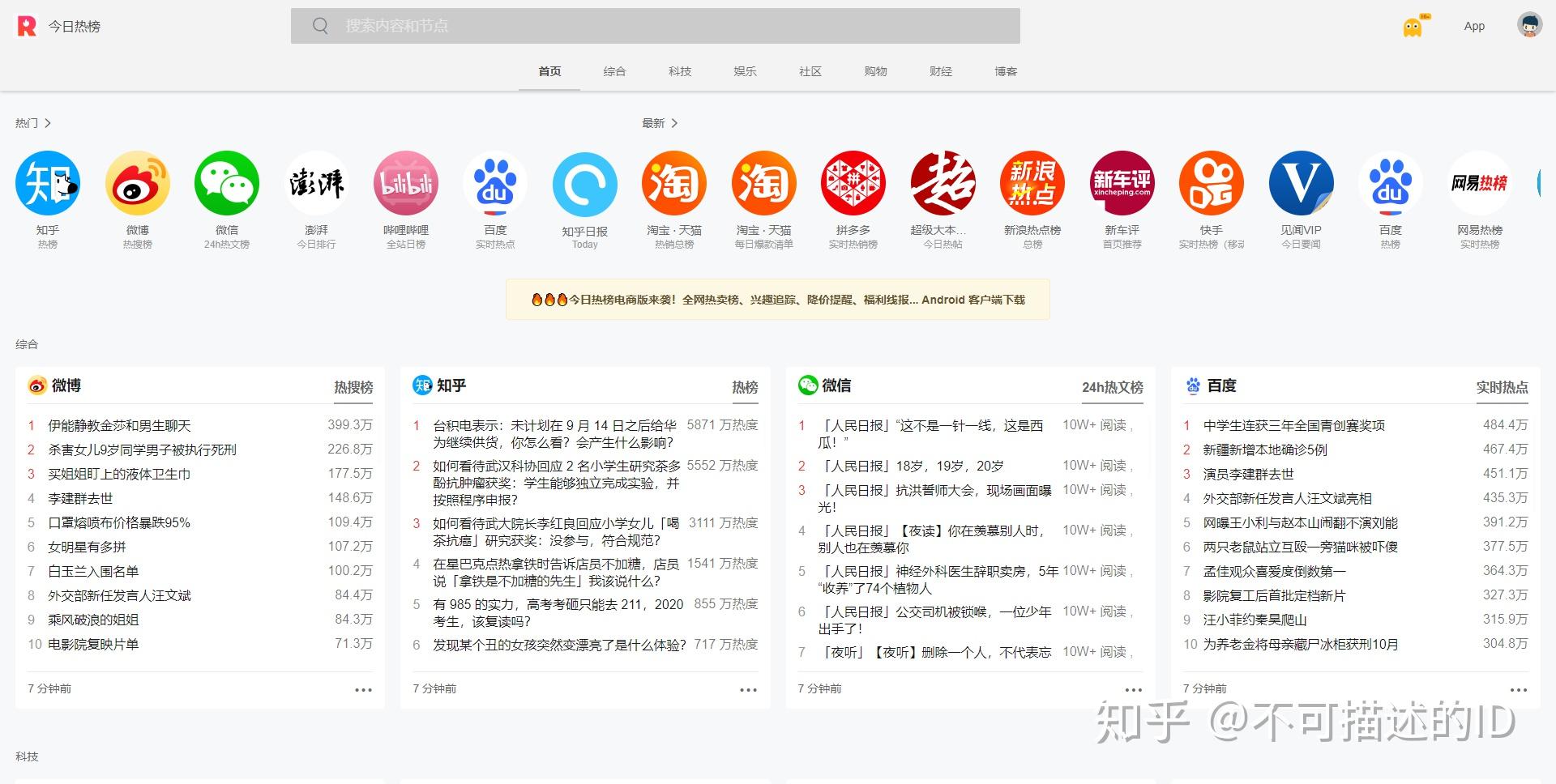
Task: Open the large 微信 24h热文榜 site icon
Action: tap(227, 183)
